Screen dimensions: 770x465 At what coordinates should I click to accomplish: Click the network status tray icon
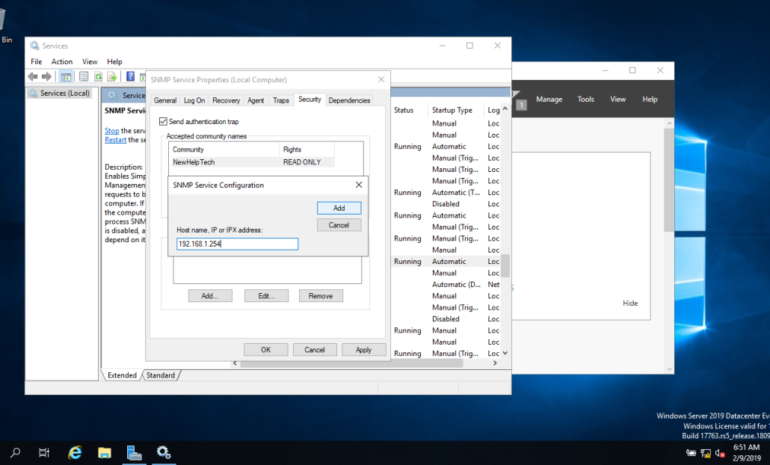point(706,454)
